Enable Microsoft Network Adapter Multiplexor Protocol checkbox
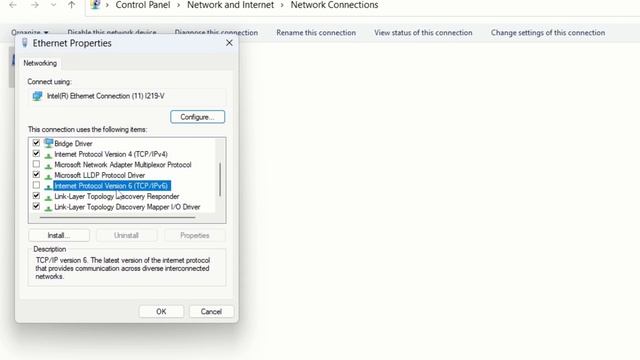 click(x=36, y=164)
